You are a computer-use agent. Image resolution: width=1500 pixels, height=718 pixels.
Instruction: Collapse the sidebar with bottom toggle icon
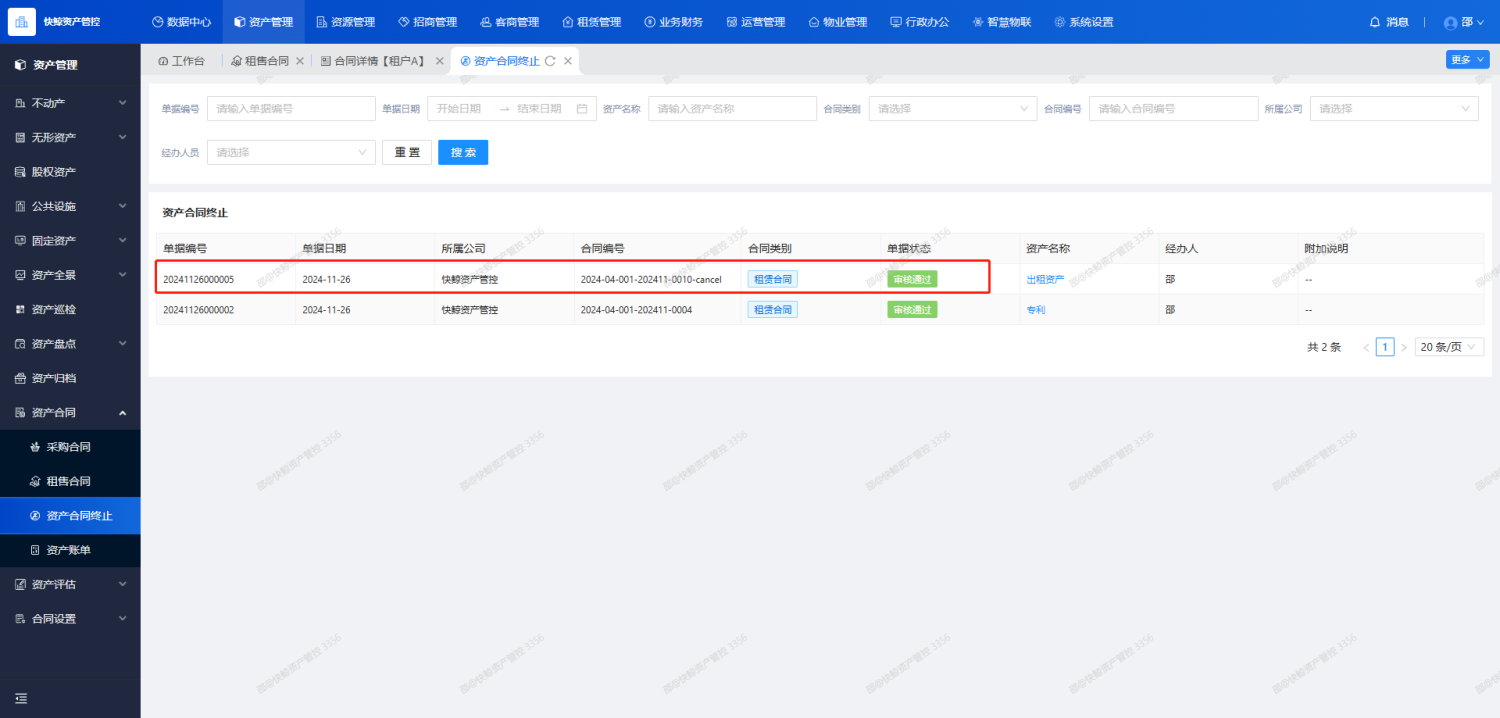[21, 698]
